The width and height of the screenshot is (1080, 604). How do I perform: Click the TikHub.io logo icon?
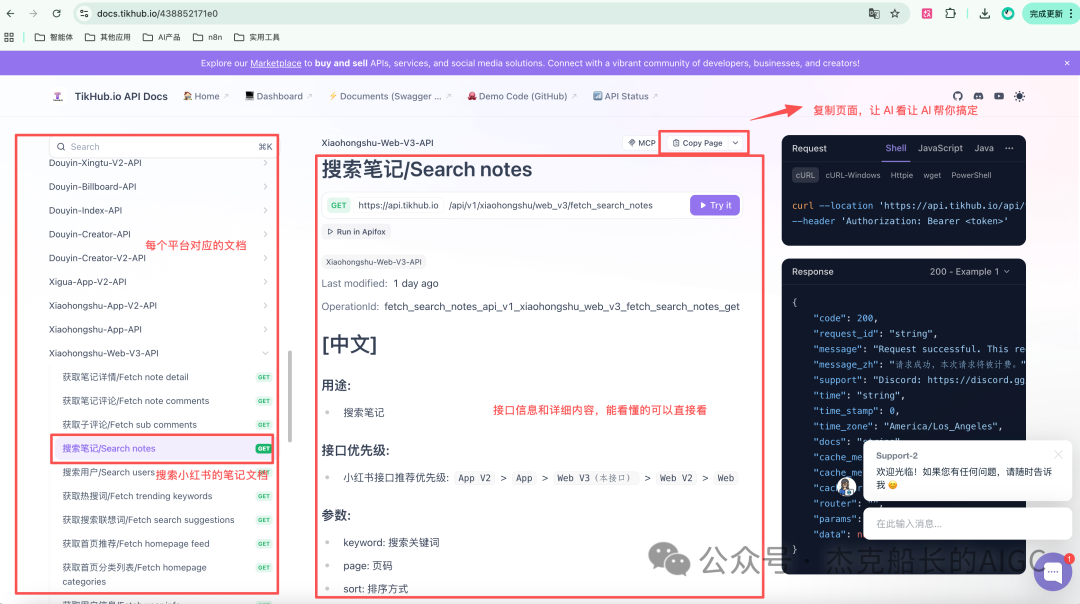[58, 96]
